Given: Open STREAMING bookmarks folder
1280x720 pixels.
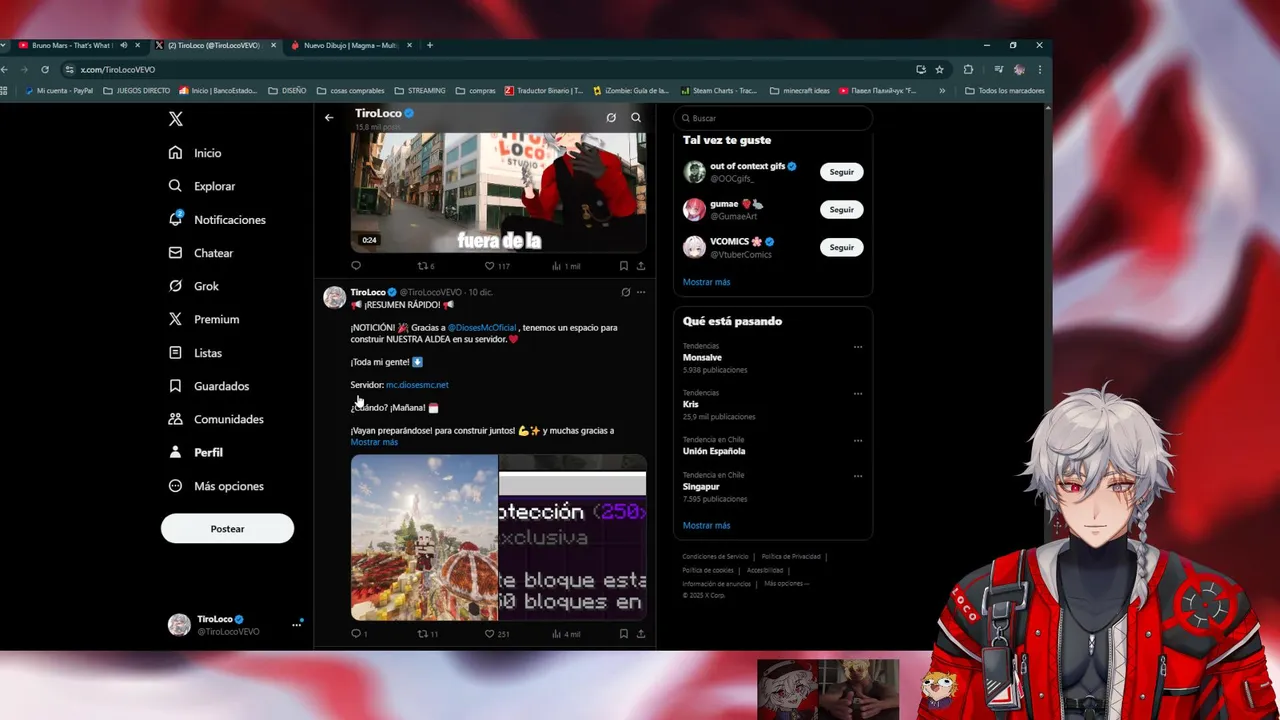Looking at the screenshot, I should tap(420, 91).
